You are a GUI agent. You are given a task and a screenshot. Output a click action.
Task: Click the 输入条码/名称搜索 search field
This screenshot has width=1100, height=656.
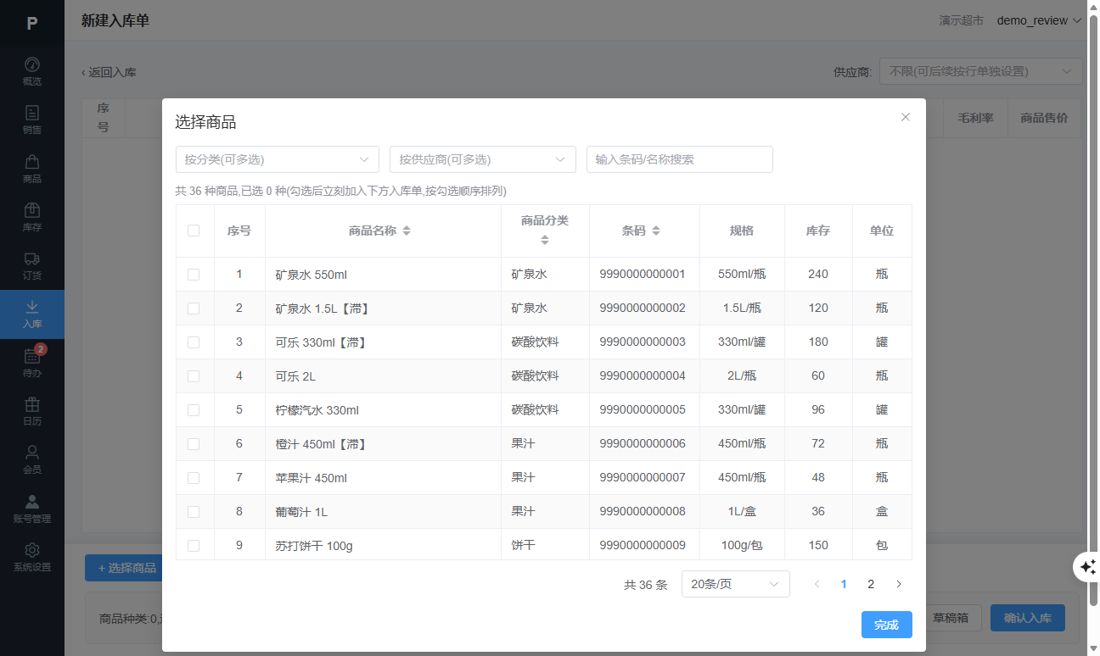679,159
